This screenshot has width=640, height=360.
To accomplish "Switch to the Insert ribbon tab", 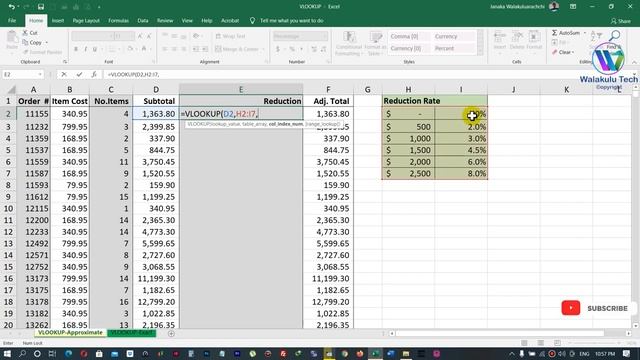I will [58, 20].
